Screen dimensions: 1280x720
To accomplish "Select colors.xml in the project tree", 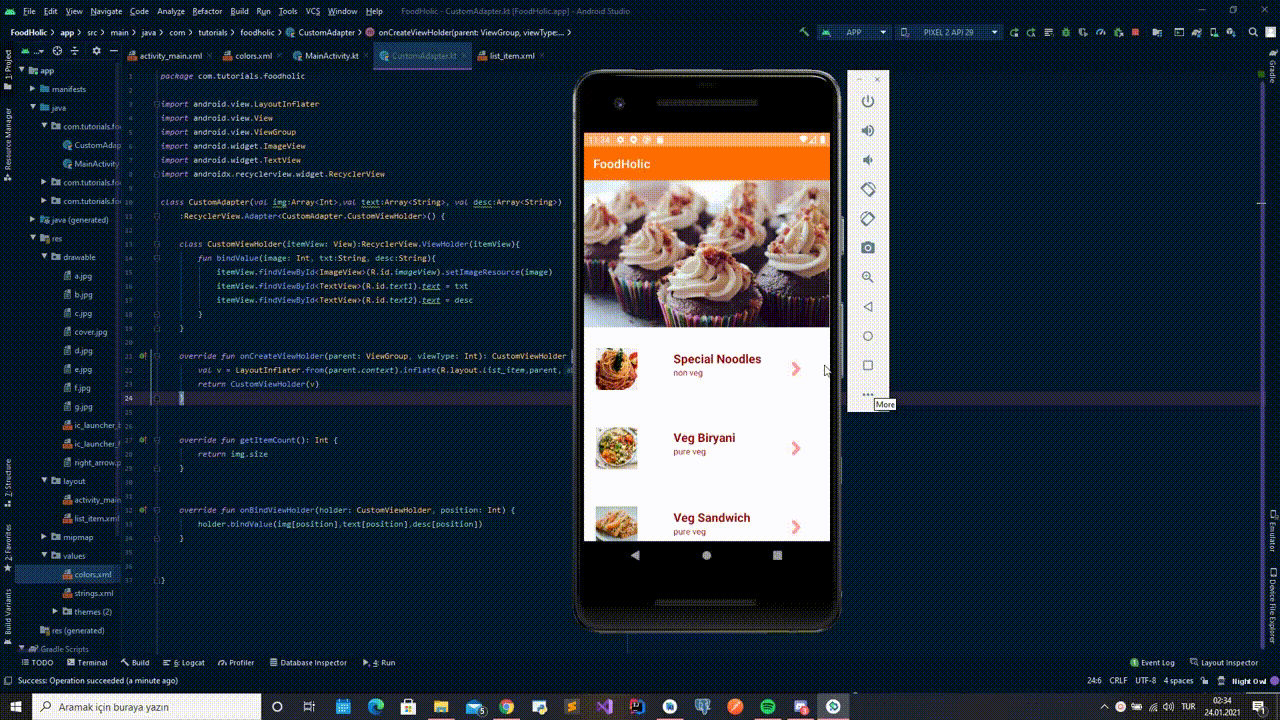I will [x=92, y=575].
